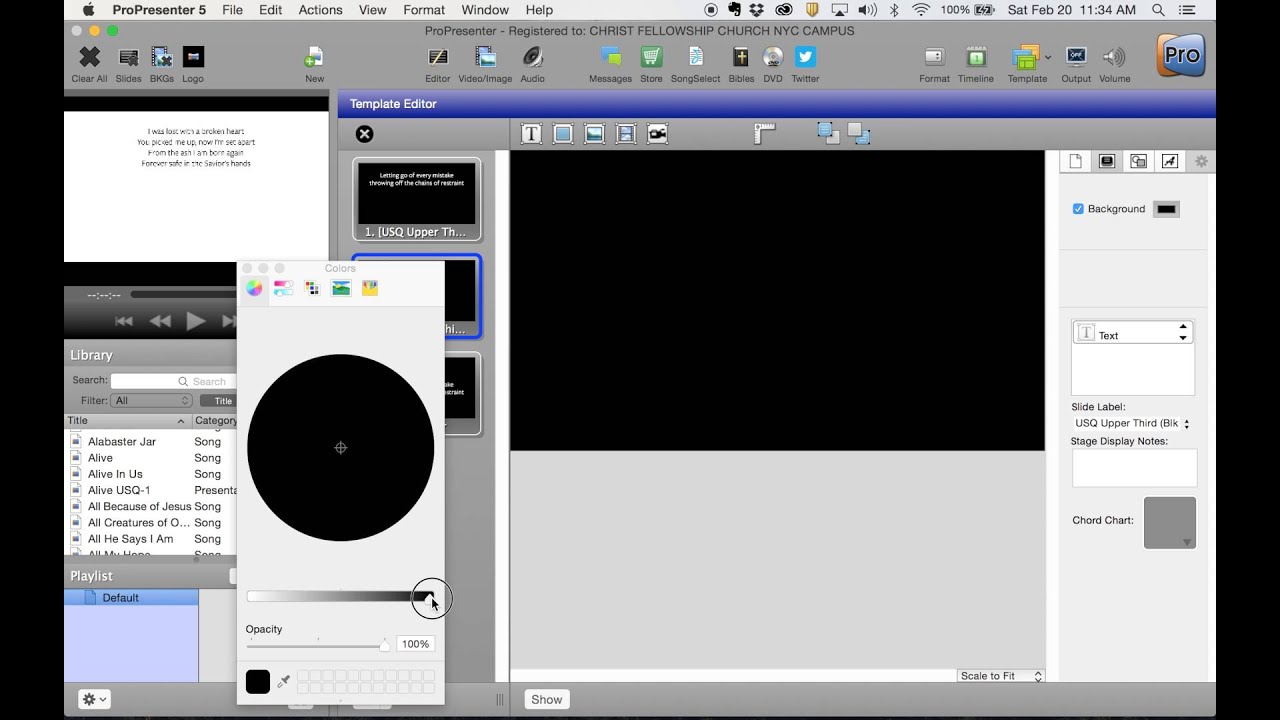Click the Show button

click(x=546, y=699)
